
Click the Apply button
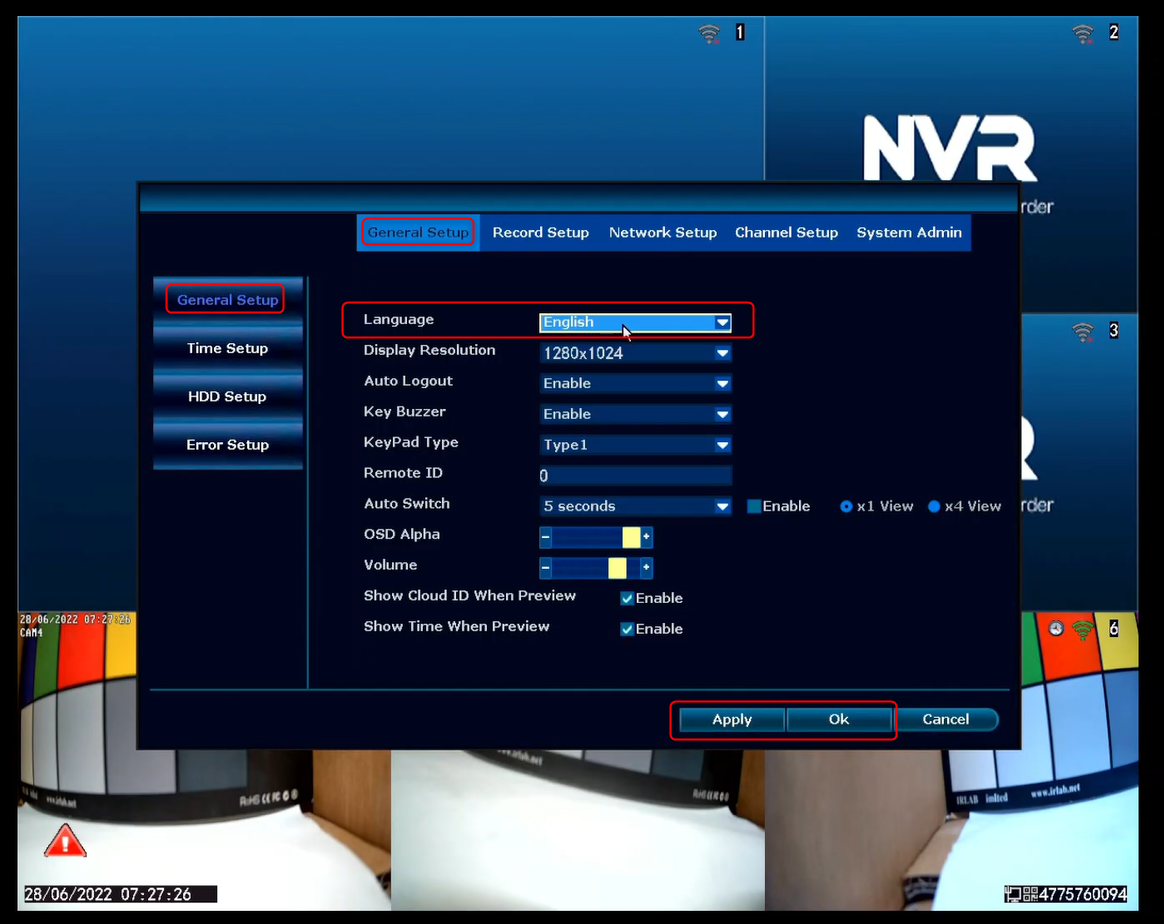coord(732,719)
